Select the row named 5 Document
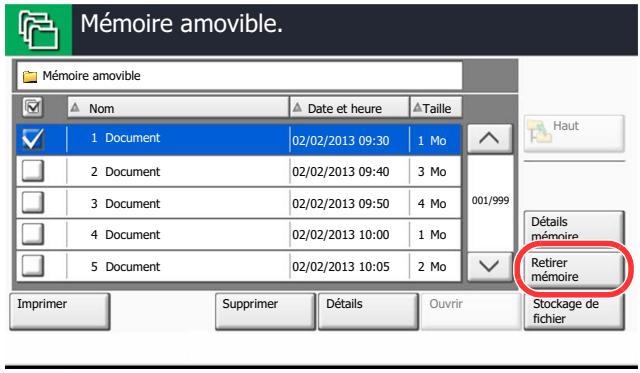 (x=239, y=266)
